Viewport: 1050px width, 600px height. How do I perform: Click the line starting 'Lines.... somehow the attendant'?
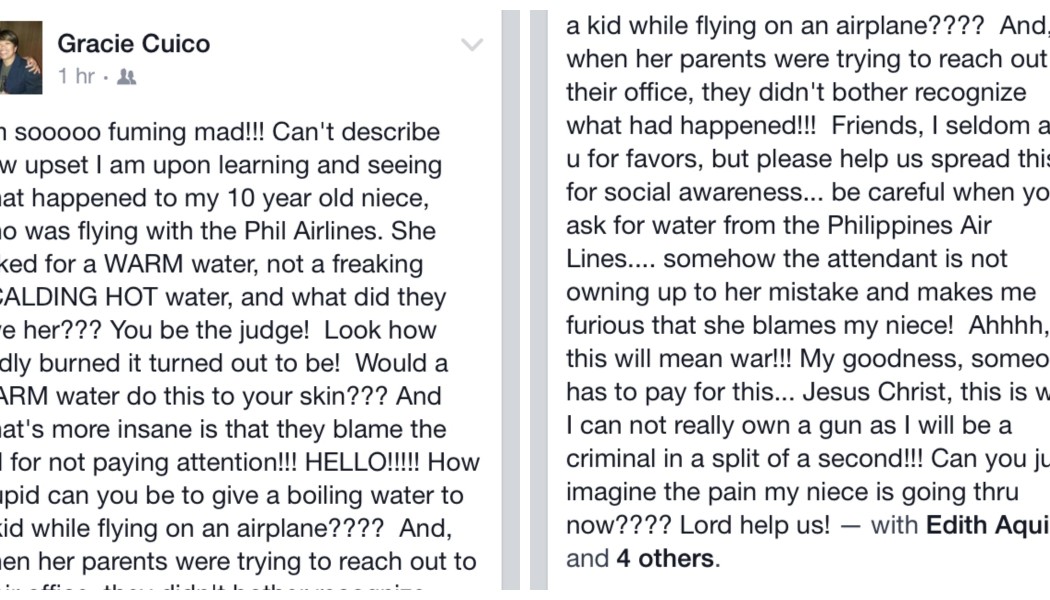click(787, 259)
